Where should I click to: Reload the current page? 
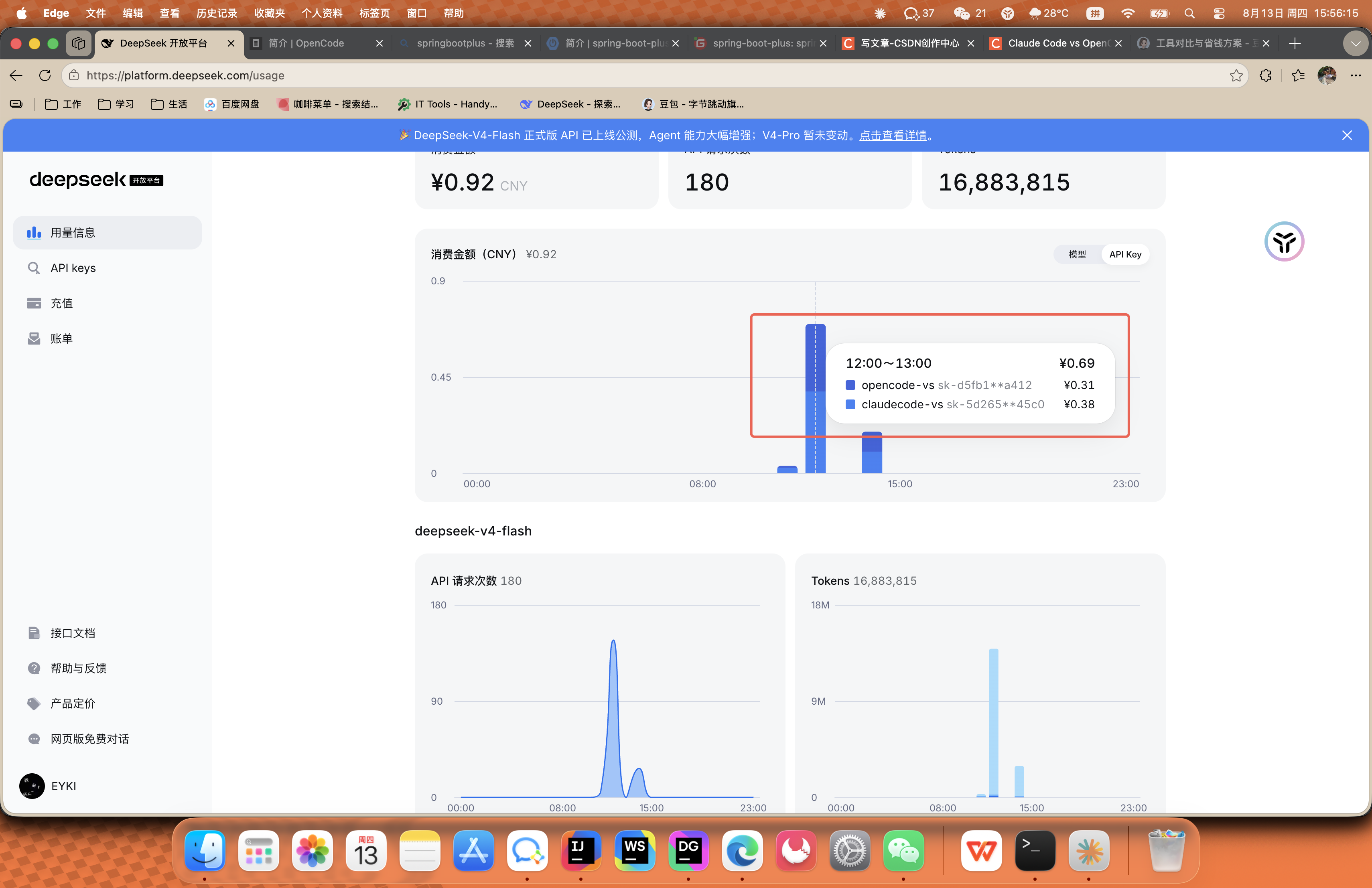[x=45, y=75]
